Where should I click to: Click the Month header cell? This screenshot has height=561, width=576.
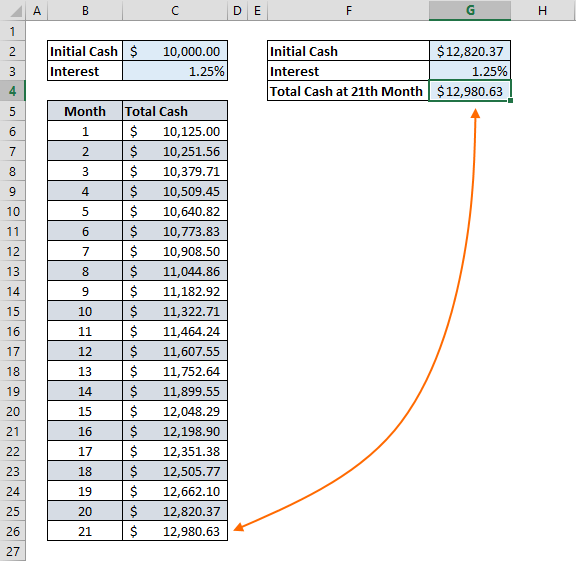[x=85, y=111]
